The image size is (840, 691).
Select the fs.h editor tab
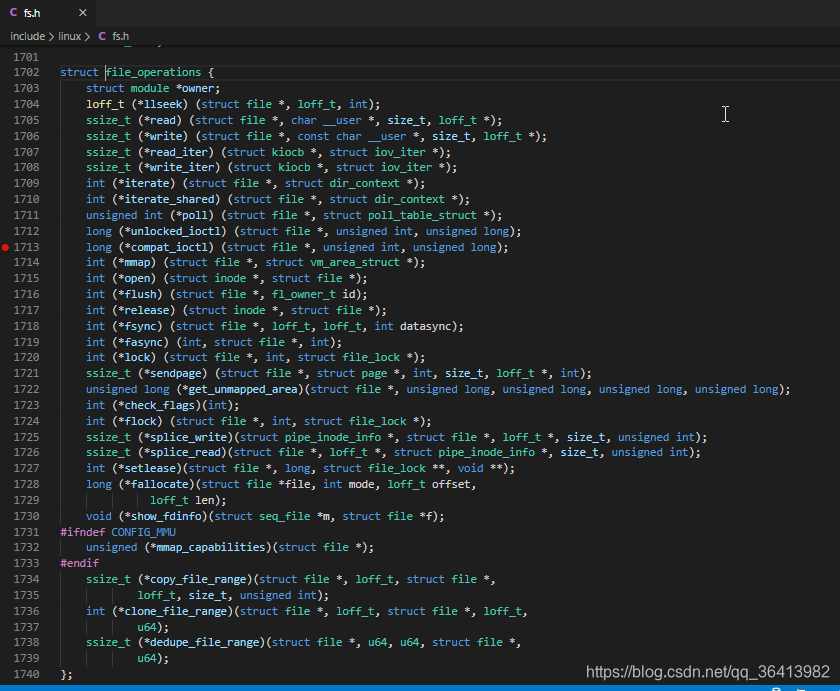pos(48,13)
